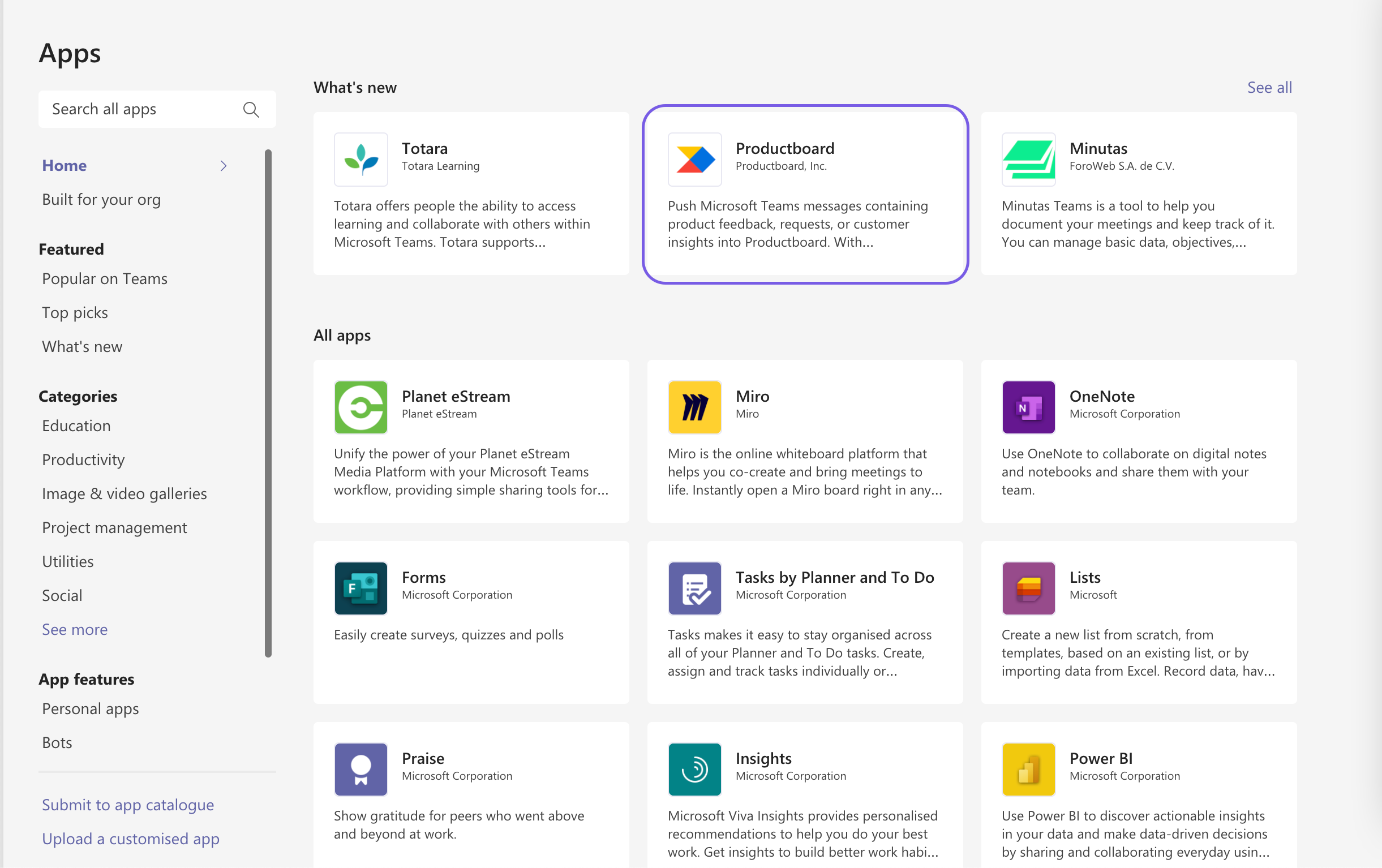Click the Minutas title text
The height and width of the screenshot is (868, 1382).
1098,148
